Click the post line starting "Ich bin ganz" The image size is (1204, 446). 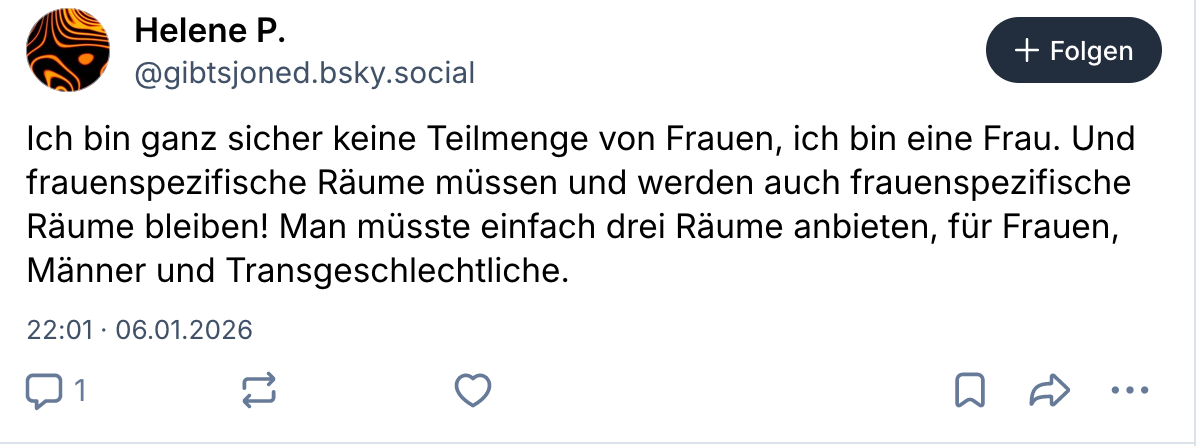click(x=400, y=137)
